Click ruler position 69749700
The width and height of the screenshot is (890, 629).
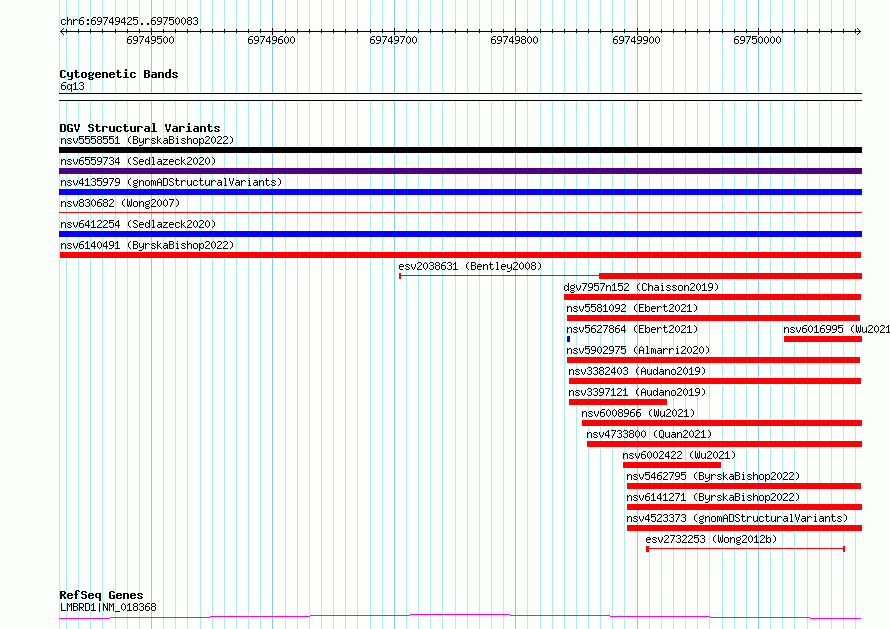[393, 40]
